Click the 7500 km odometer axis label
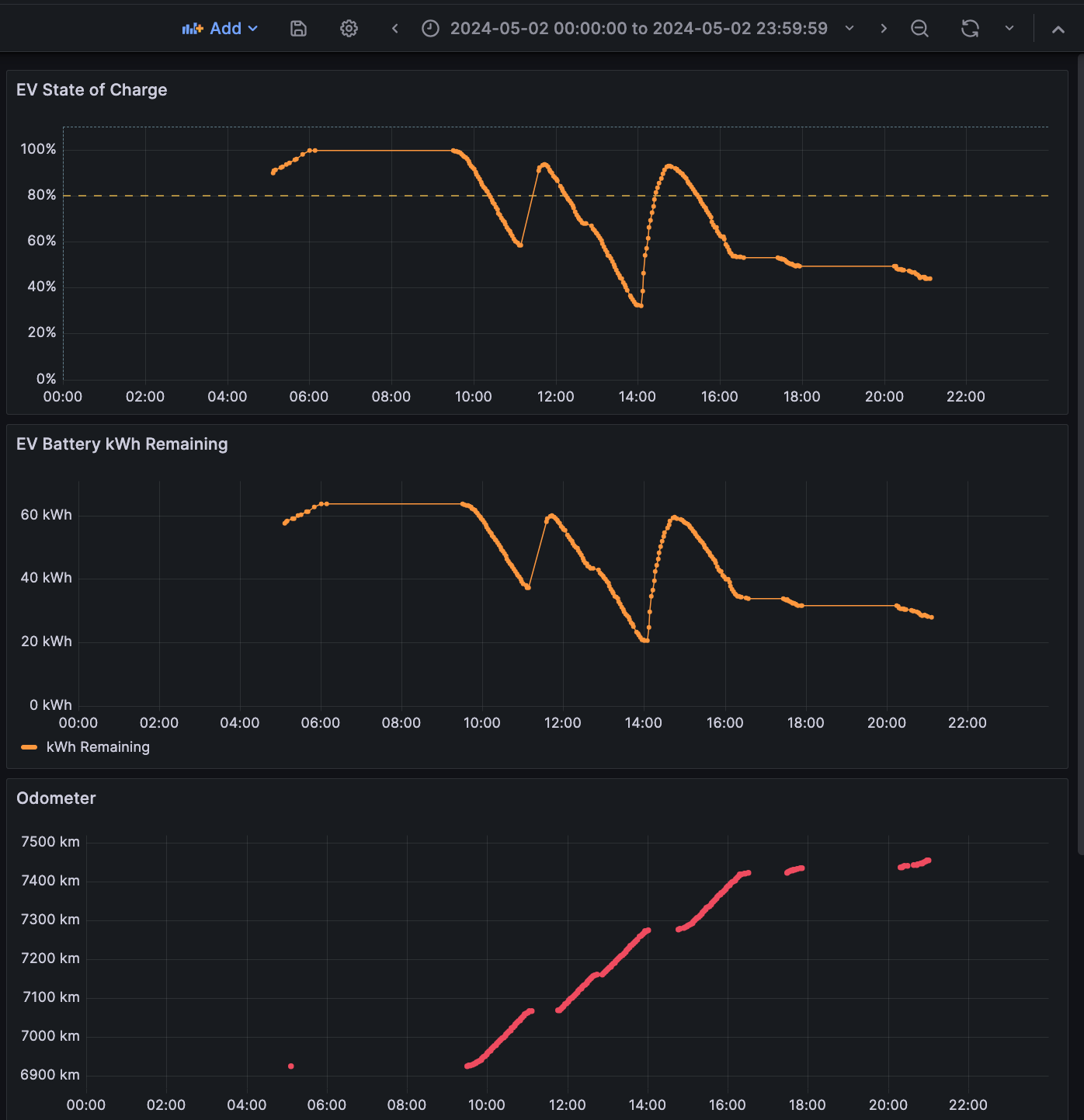 pos(50,842)
